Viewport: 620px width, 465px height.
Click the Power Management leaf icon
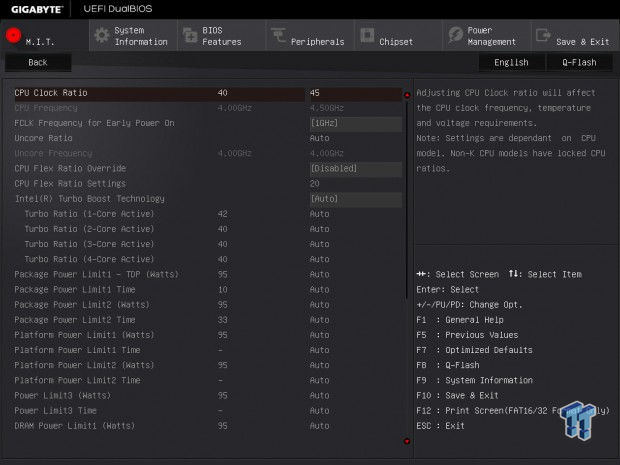tap(455, 35)
